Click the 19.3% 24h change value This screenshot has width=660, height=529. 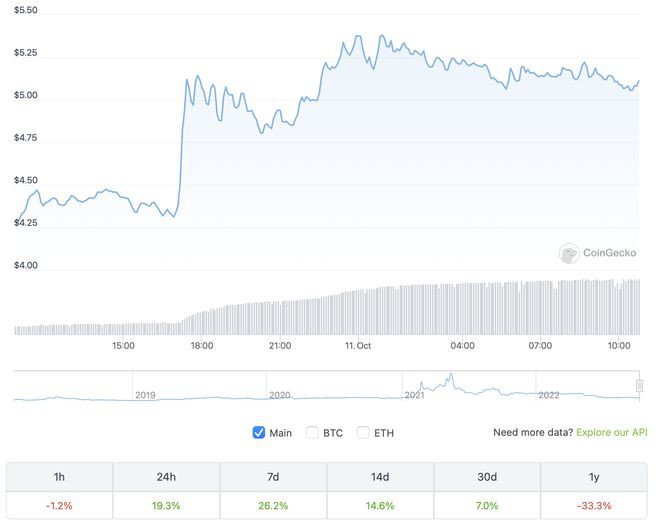pyautogui.click(x=166, y=506)
